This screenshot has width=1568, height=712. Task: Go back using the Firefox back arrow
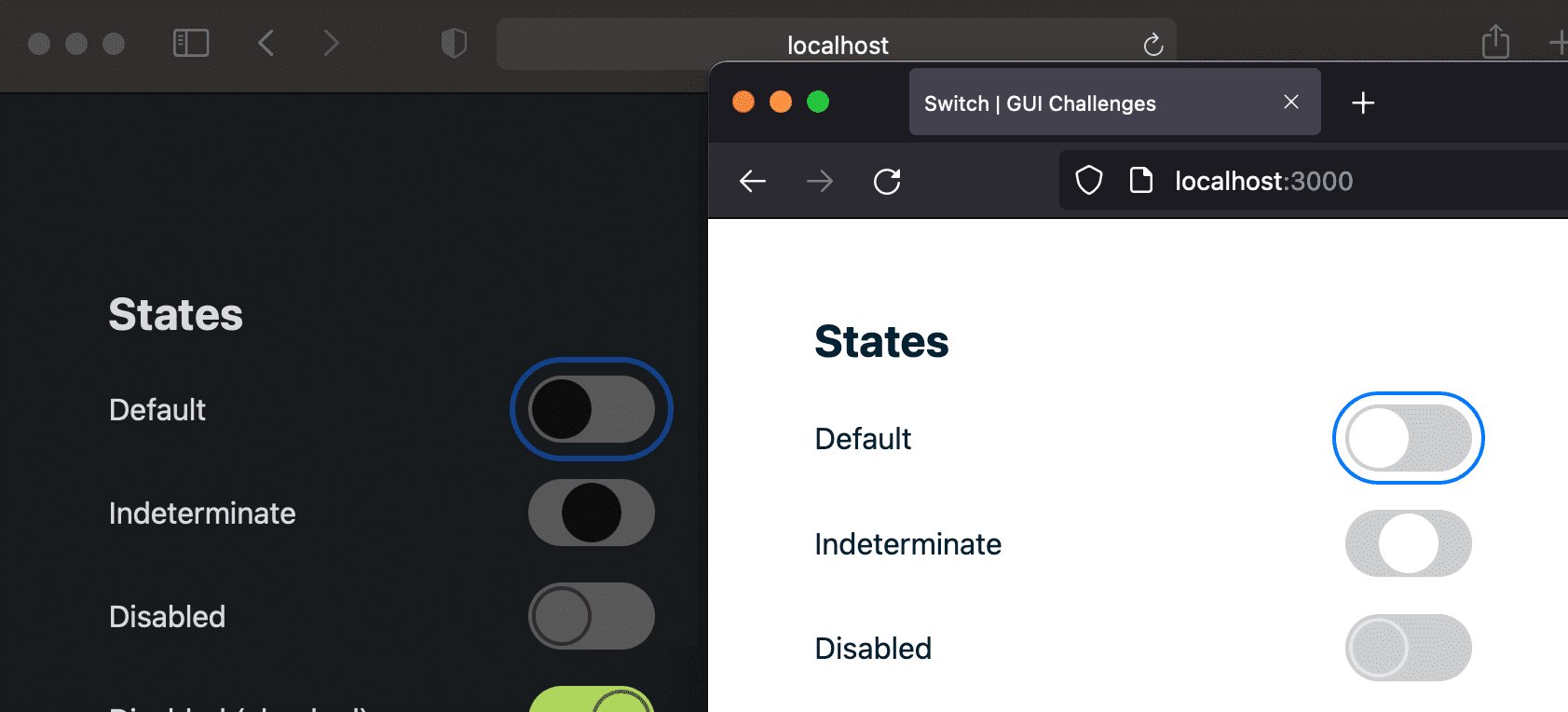(753, 181)
